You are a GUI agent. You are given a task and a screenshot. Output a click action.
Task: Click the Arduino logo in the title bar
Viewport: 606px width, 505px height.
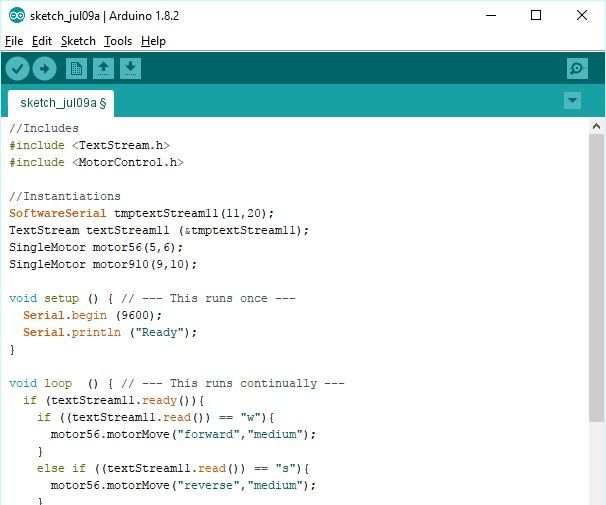(17, 16)
